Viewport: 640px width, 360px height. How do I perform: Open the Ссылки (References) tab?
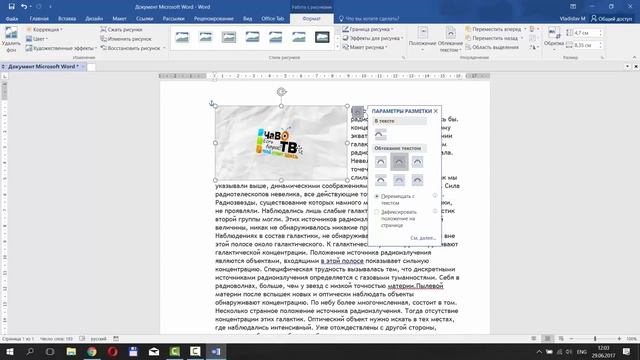pyautogui.click(x=144, y=19)
